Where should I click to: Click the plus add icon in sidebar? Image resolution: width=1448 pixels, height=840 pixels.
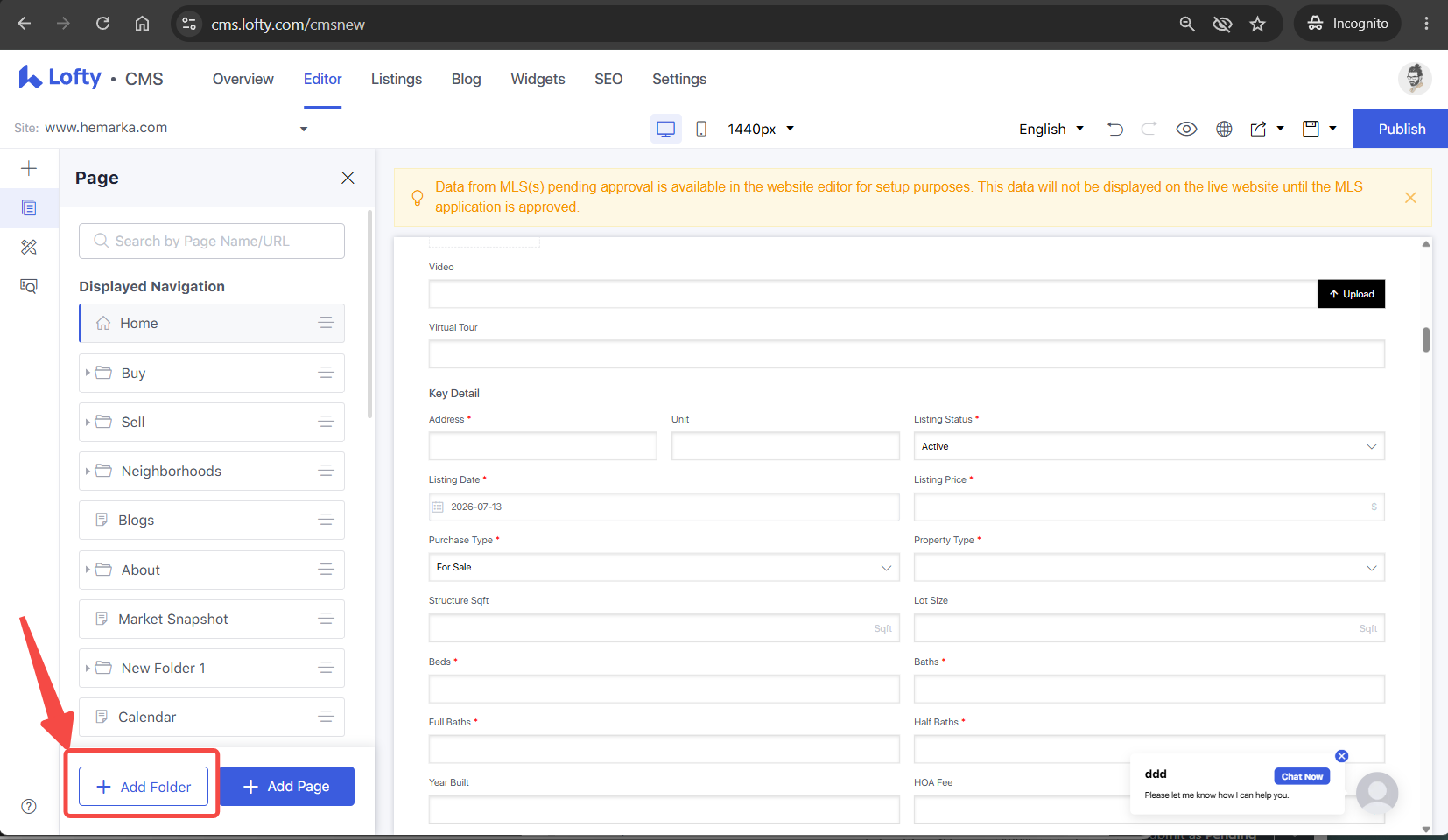click(x=29, y=168)
